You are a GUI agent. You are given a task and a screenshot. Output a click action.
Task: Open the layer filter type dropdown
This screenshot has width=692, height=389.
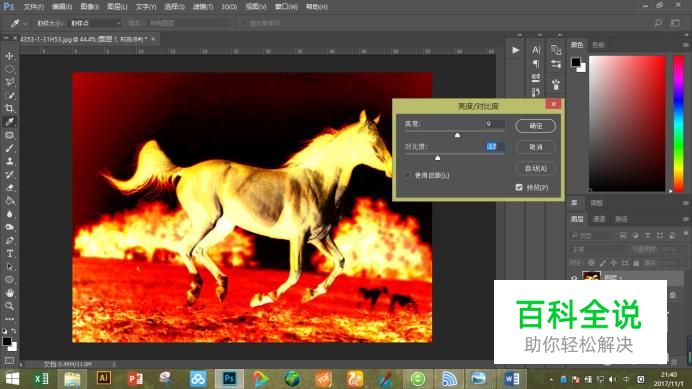(590, 235)
